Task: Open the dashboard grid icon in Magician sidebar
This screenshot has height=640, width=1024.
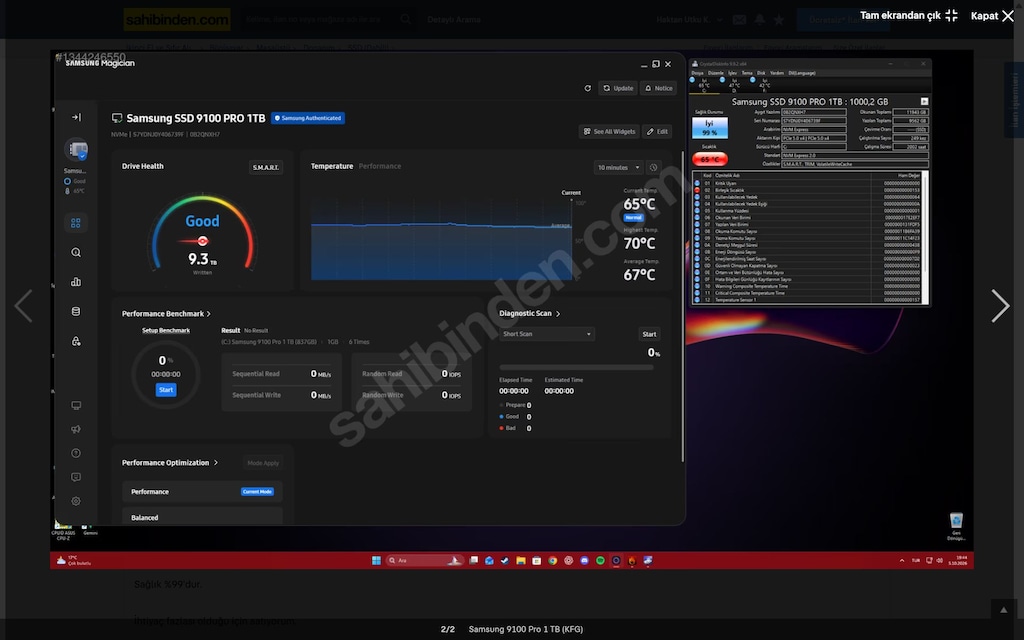Action: [x=76, y=223]
